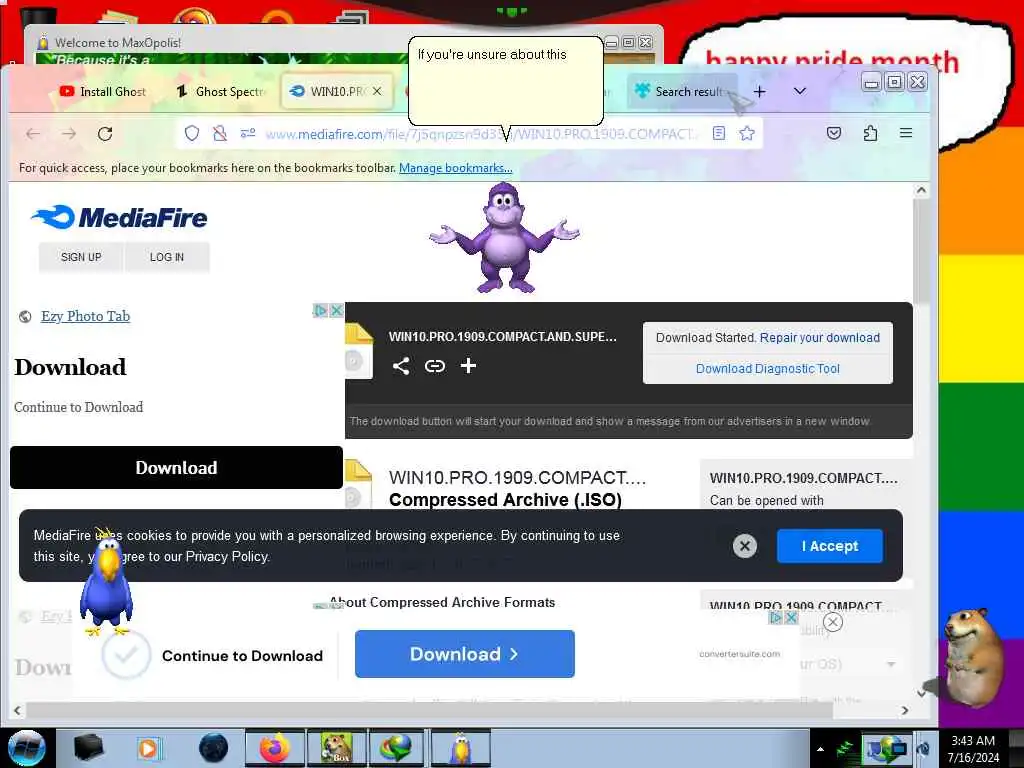
Task: Click the copy link chain icon
Action: [434, 366]
